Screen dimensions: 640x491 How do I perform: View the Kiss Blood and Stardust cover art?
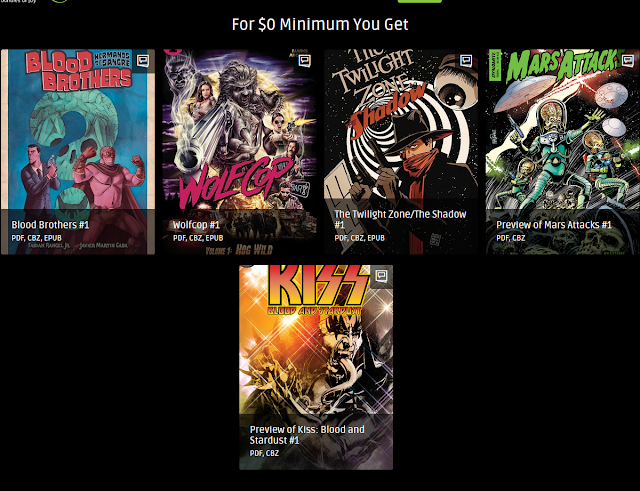click(x=316, y=367)
